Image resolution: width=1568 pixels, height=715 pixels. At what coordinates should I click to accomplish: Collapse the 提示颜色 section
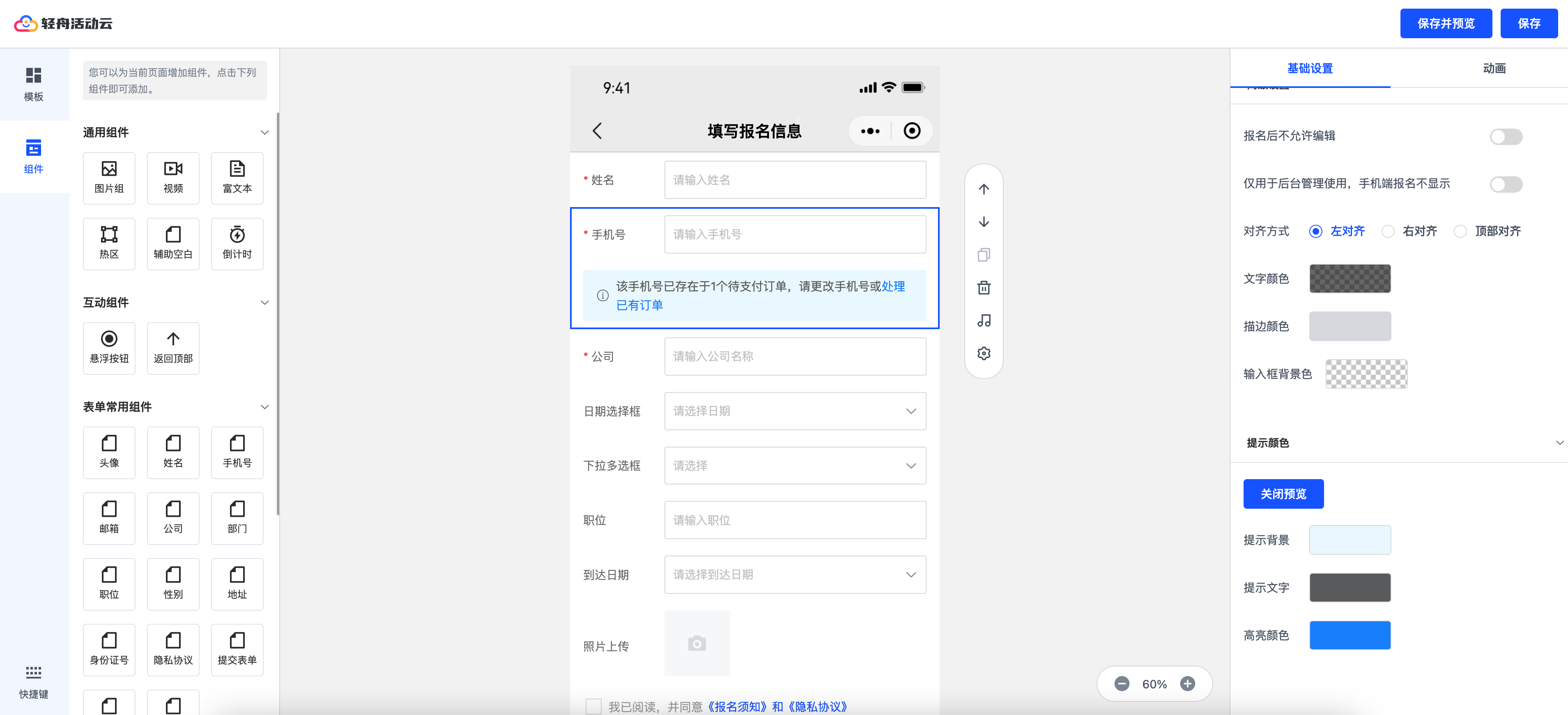[x=1559, y=443]
